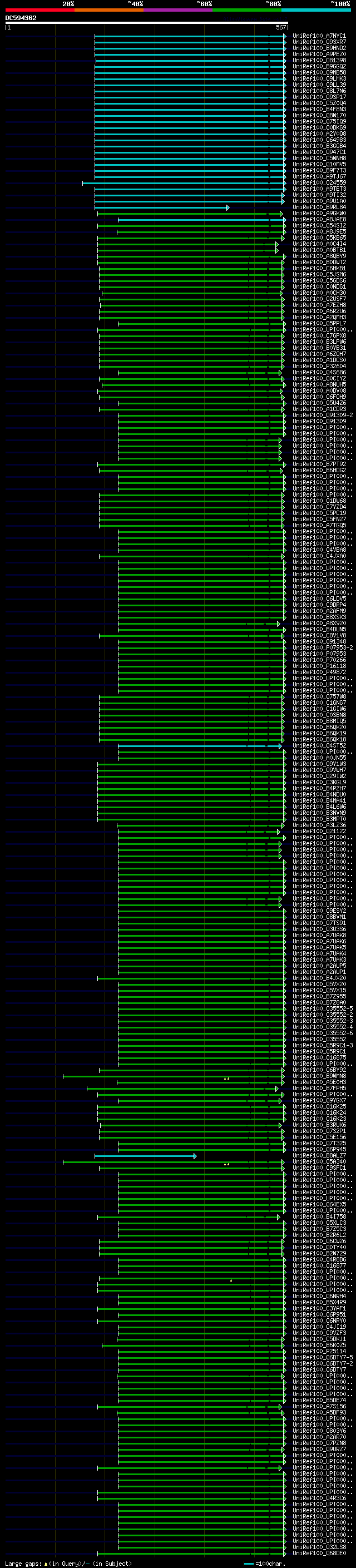Open hit UniRef100_O81398

pyautogui.click(x=319, y=60)
